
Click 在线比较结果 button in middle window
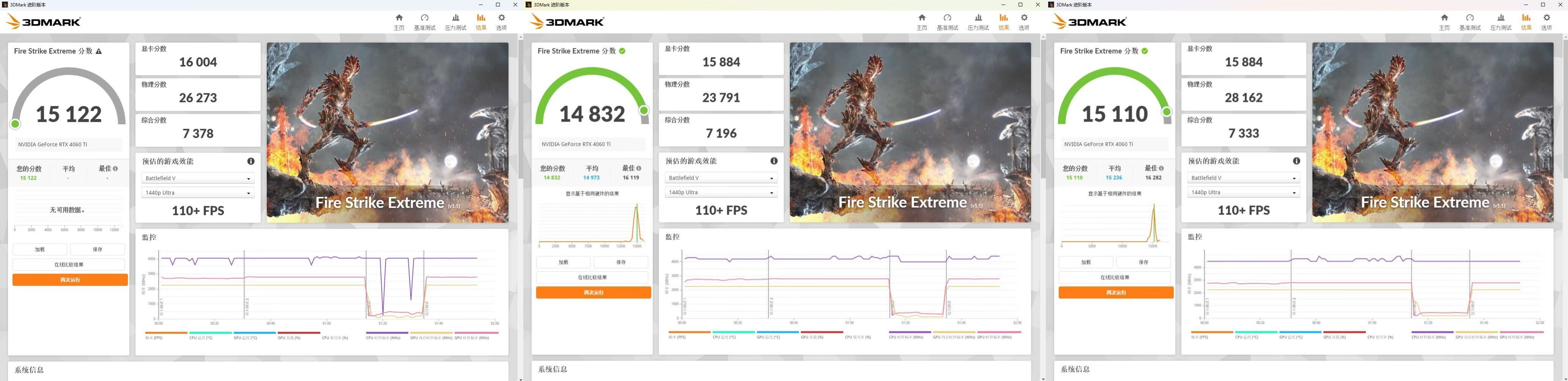point(593,277)
